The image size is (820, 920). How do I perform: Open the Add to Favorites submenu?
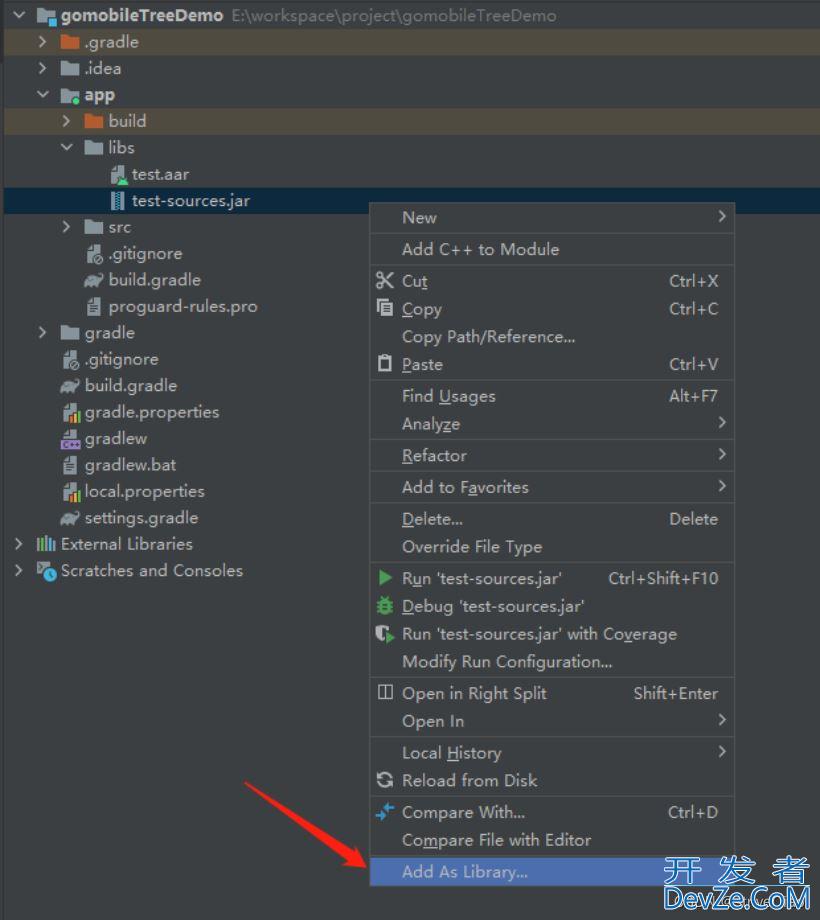pos(552,487)
